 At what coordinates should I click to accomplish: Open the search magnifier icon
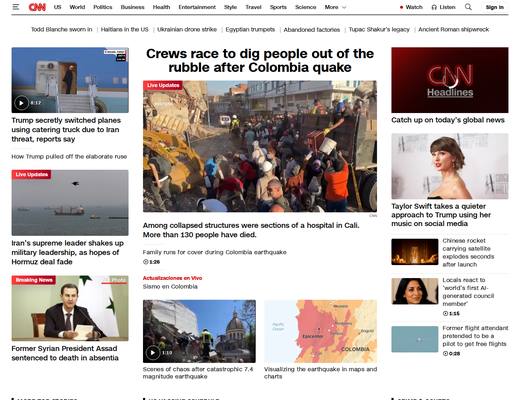click(x=468, y=7)
